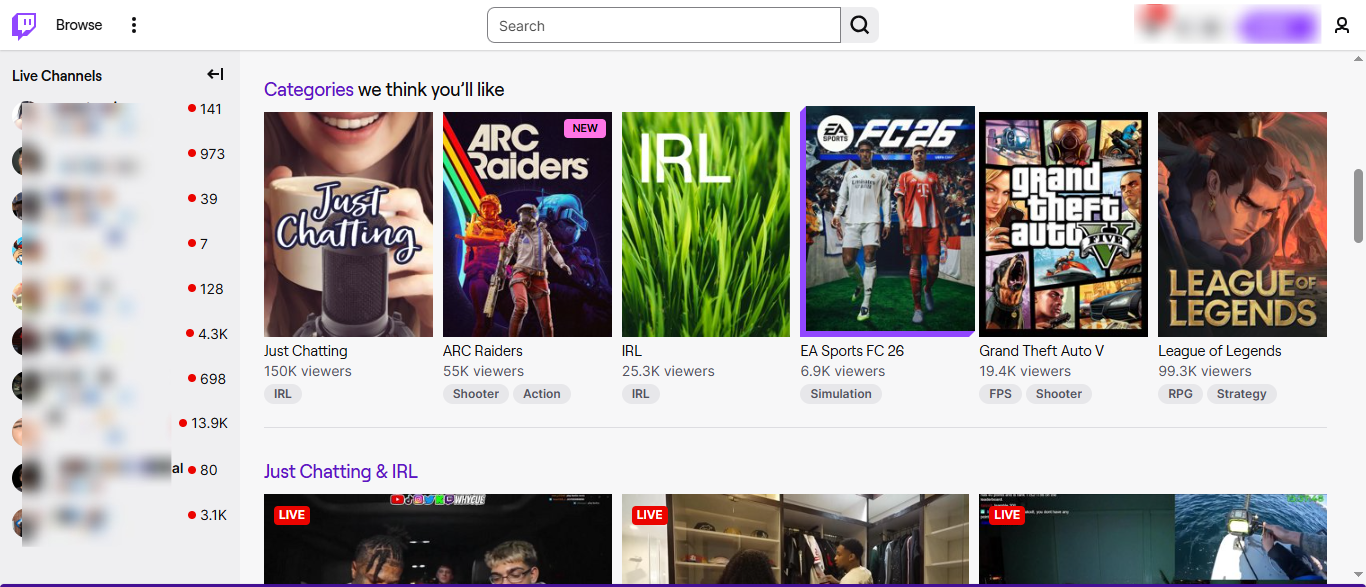
Task: Open the League of Legends category thumbnail
Action: 1242,223
